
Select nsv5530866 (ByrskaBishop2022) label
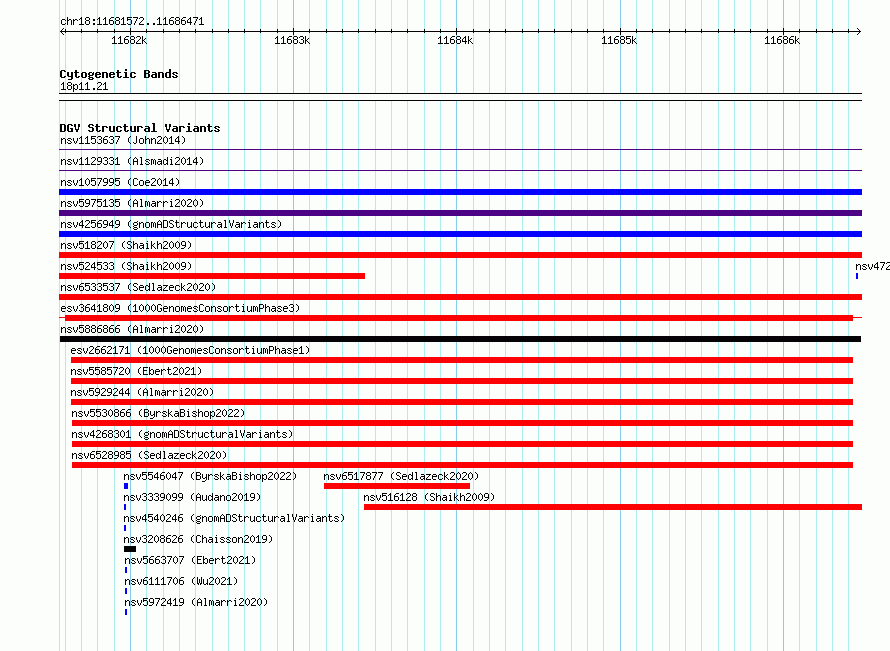pos(158,413)
